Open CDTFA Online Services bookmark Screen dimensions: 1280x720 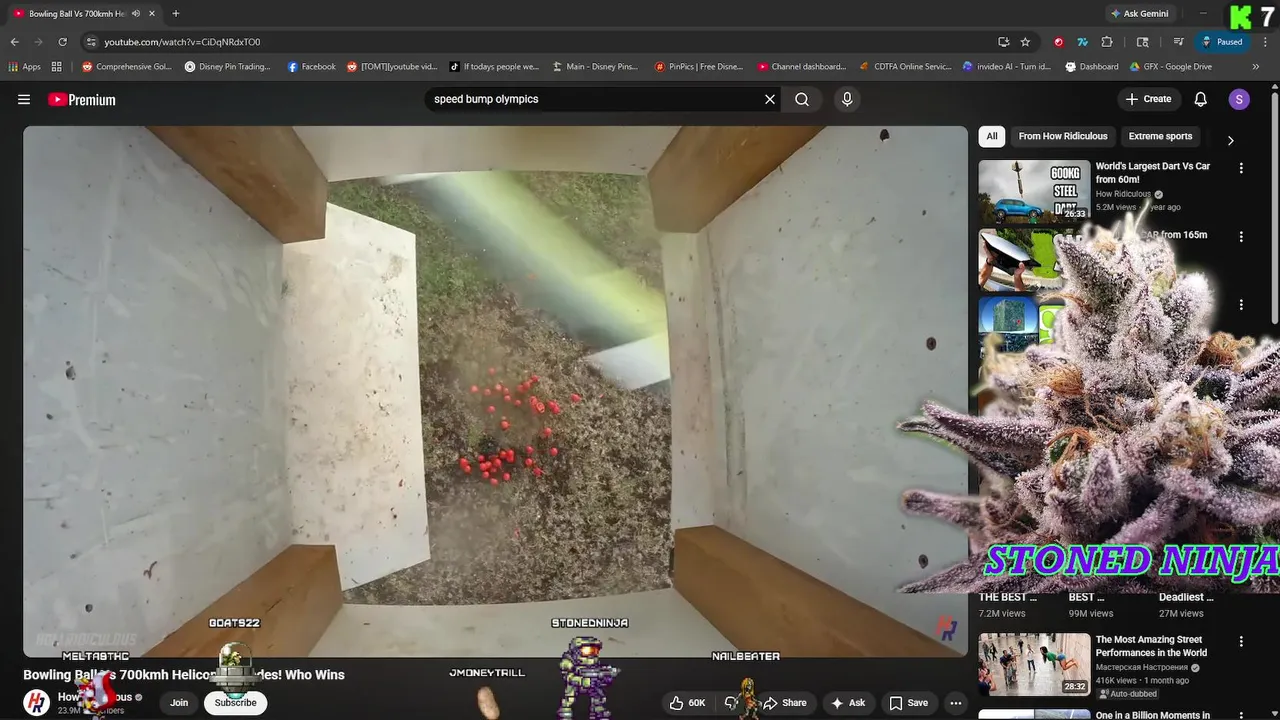[x=906, y=67]
